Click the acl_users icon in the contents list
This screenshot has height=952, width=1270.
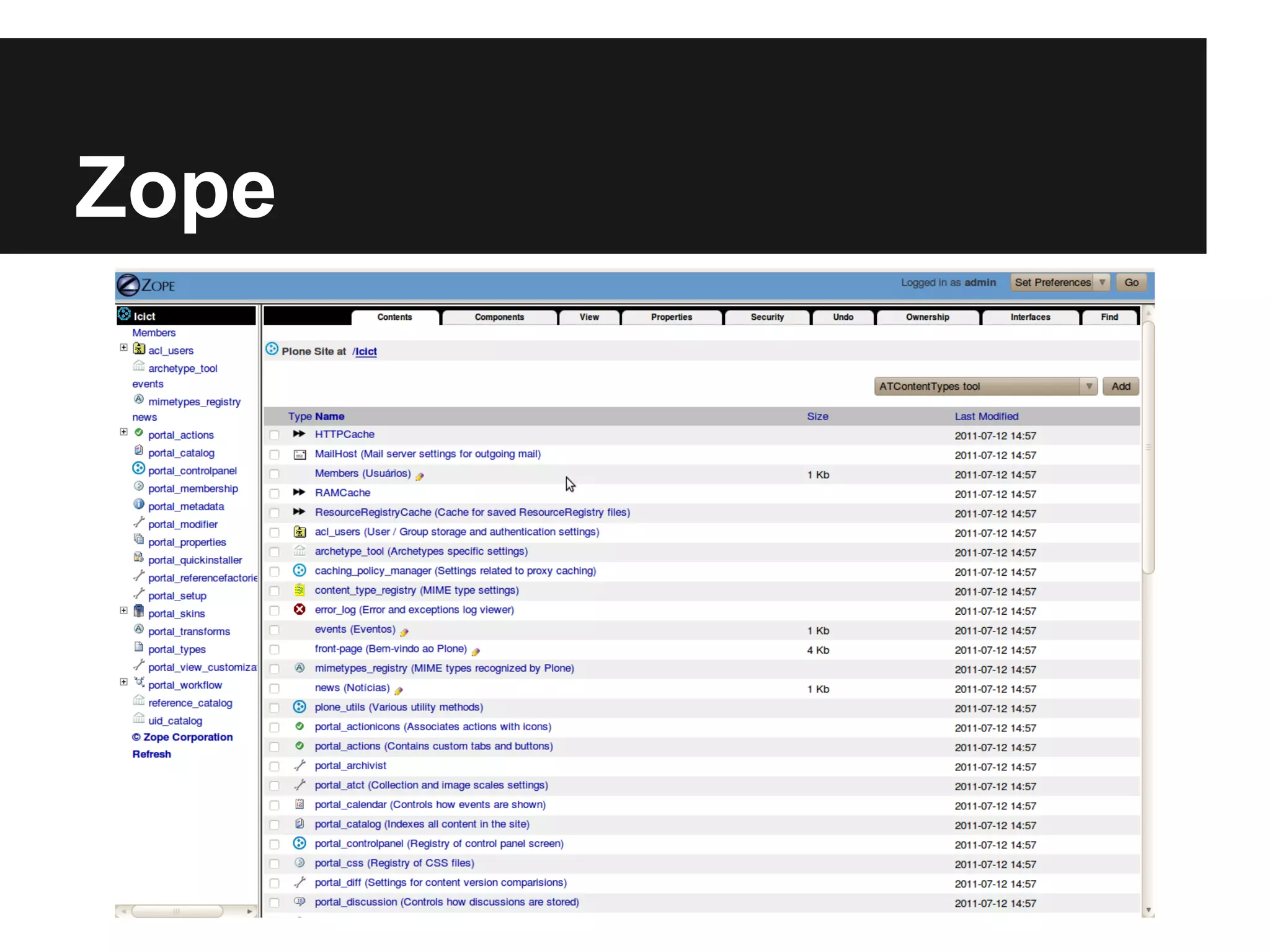point(300,532)
